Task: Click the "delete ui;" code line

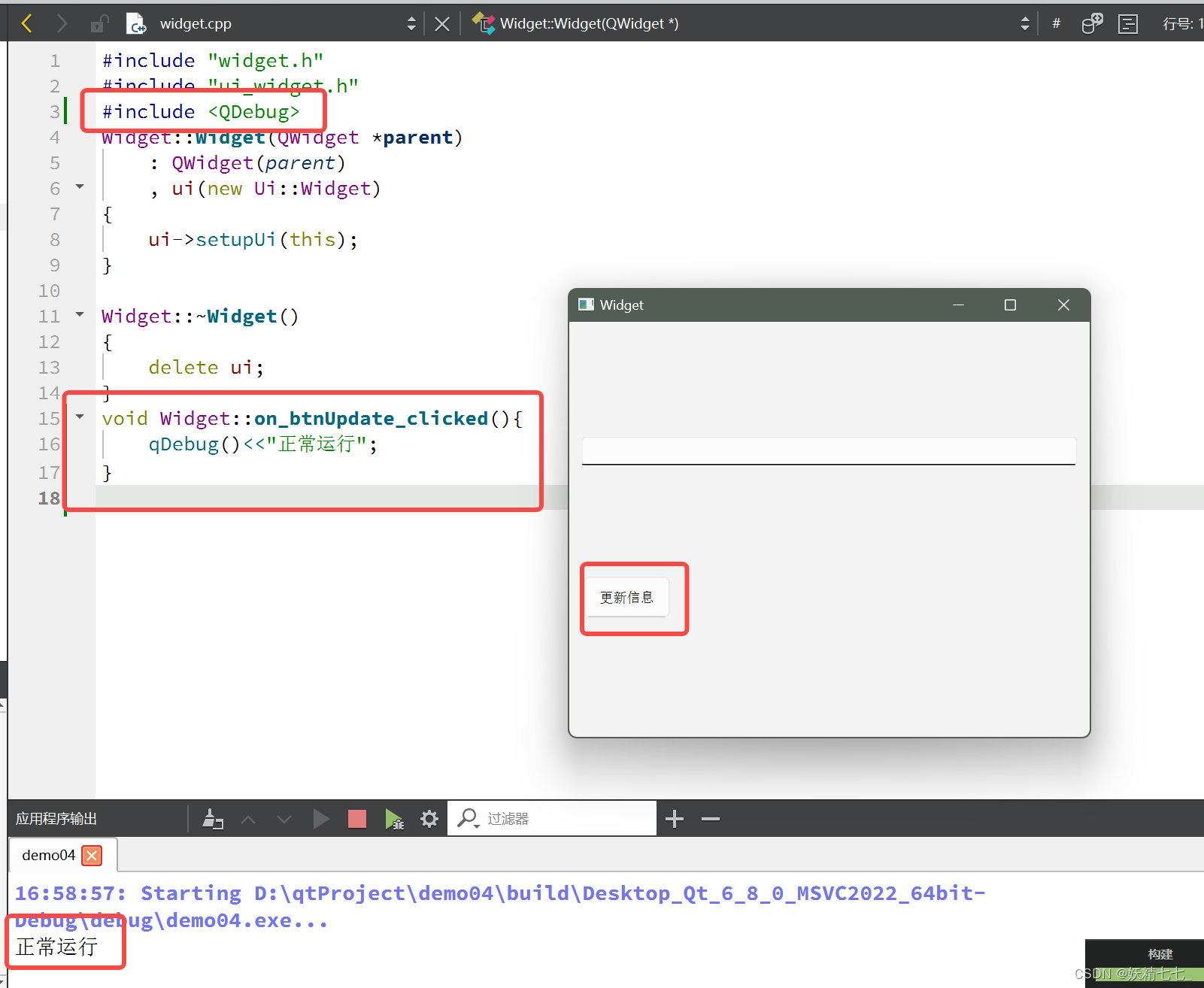Action: 206,368
